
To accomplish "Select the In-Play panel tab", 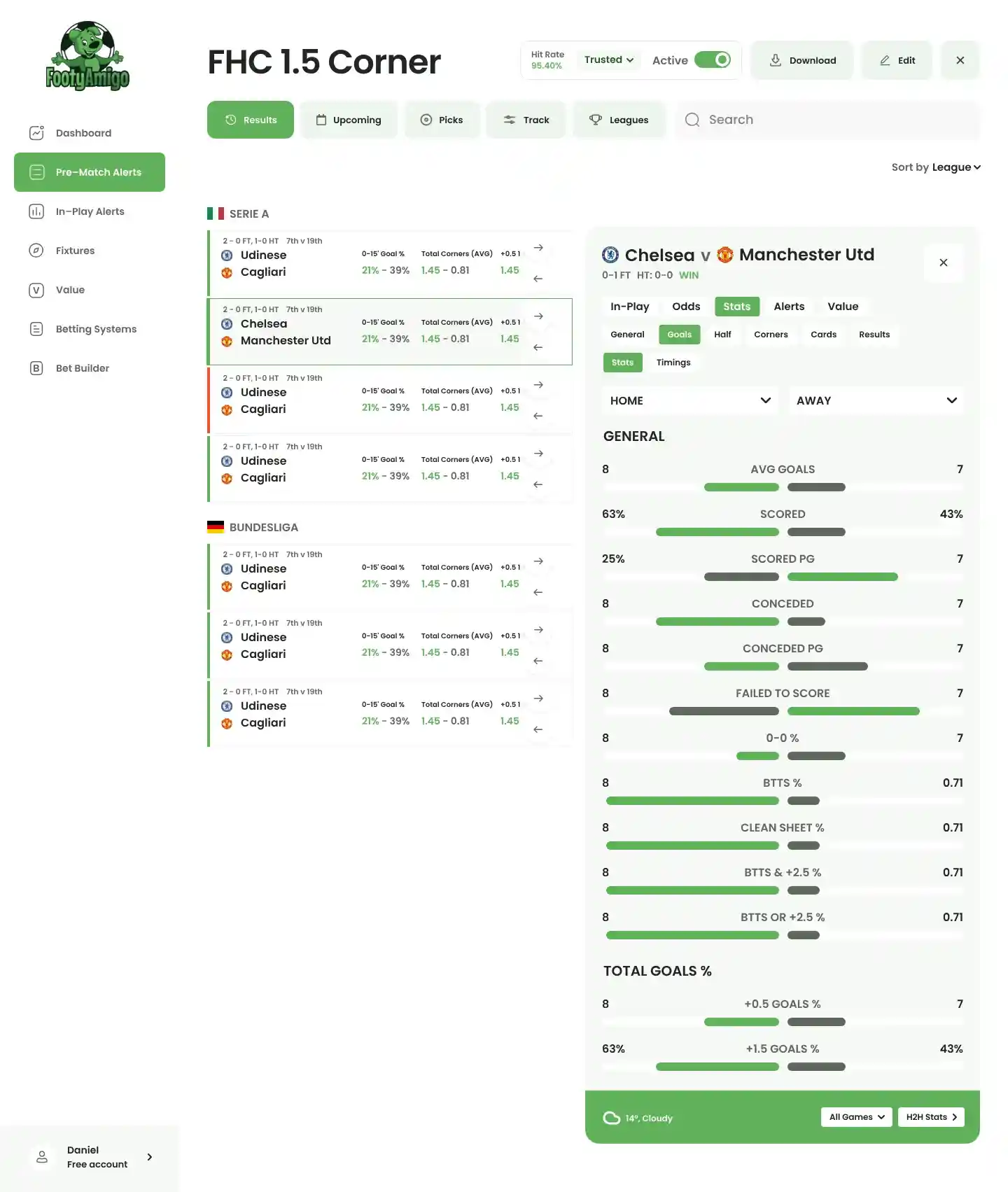I will 629,307.
